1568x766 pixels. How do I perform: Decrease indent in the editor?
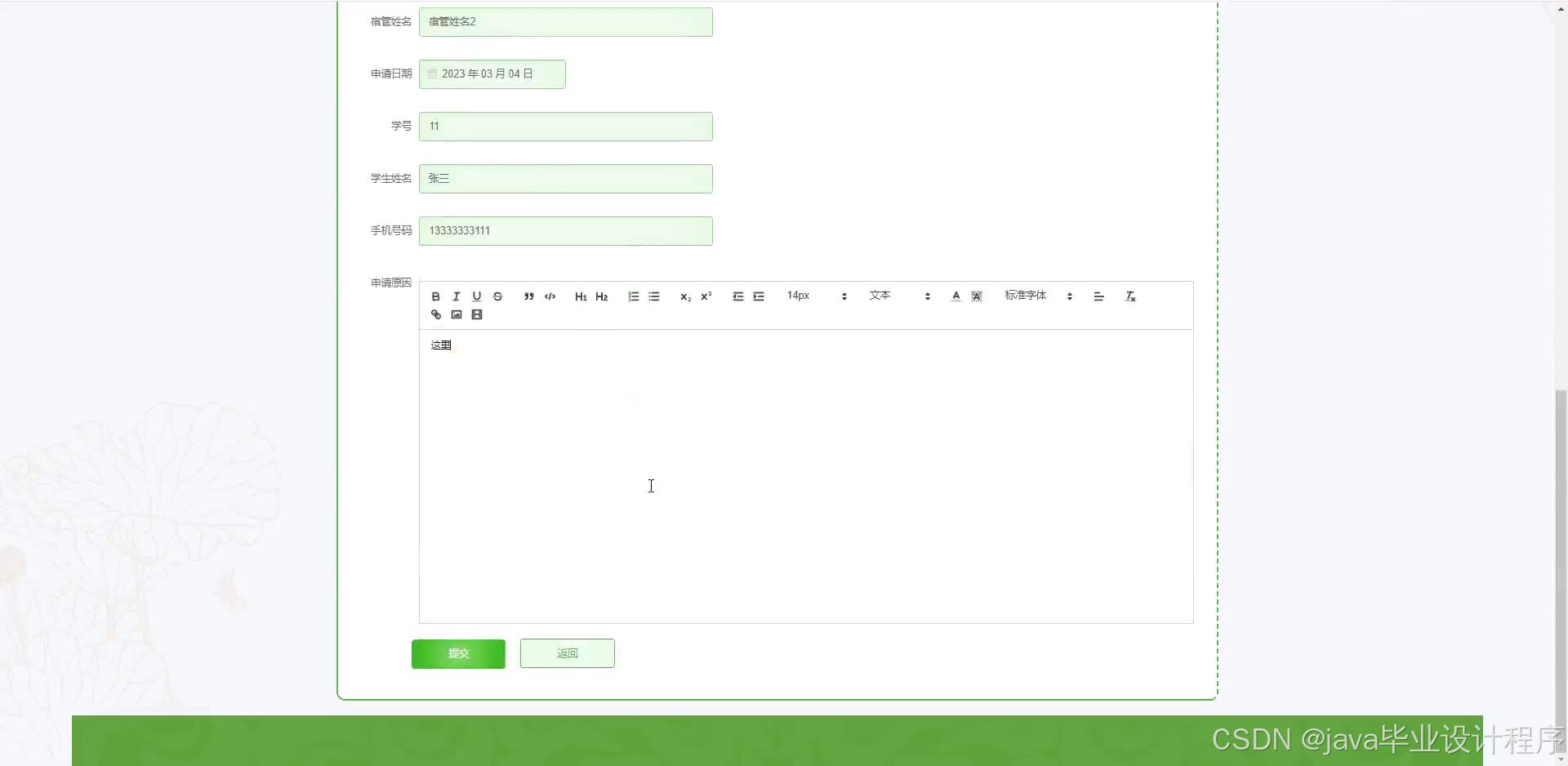pyautogui.click(x=738, y=296)
